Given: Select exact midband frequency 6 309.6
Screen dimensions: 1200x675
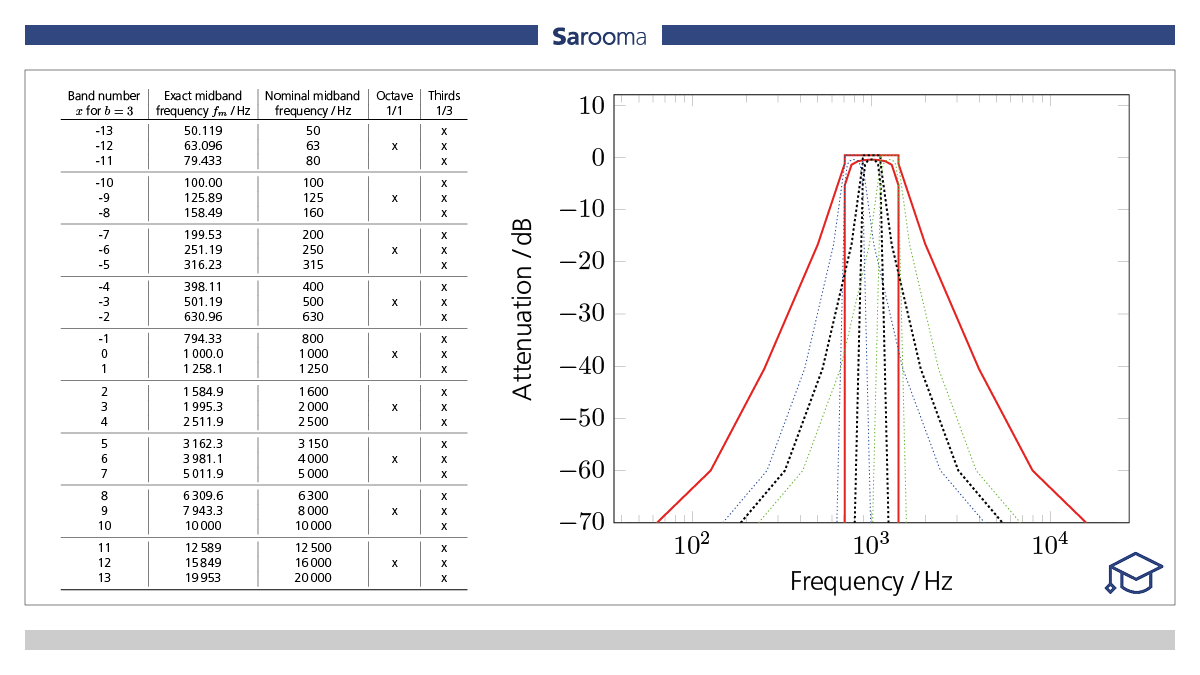Looking at the screenshot, I should [x=204, y=496].
